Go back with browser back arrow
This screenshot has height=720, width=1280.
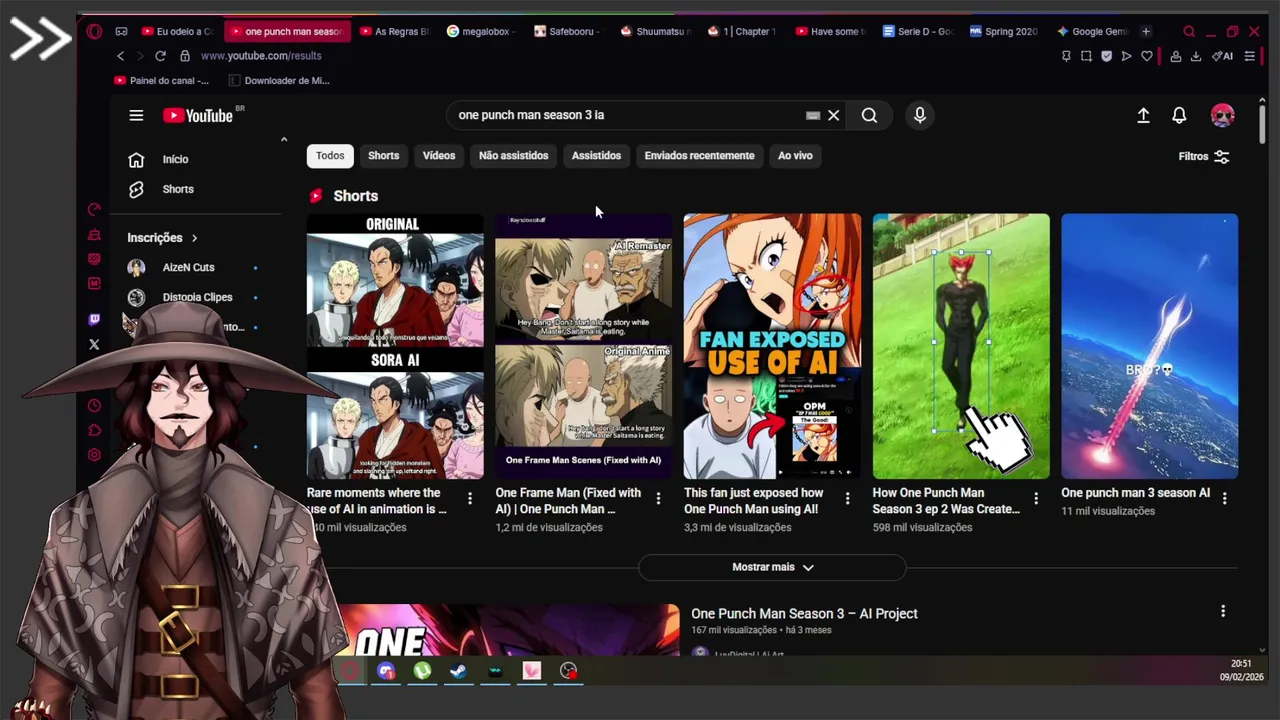(x=120, y=56)
